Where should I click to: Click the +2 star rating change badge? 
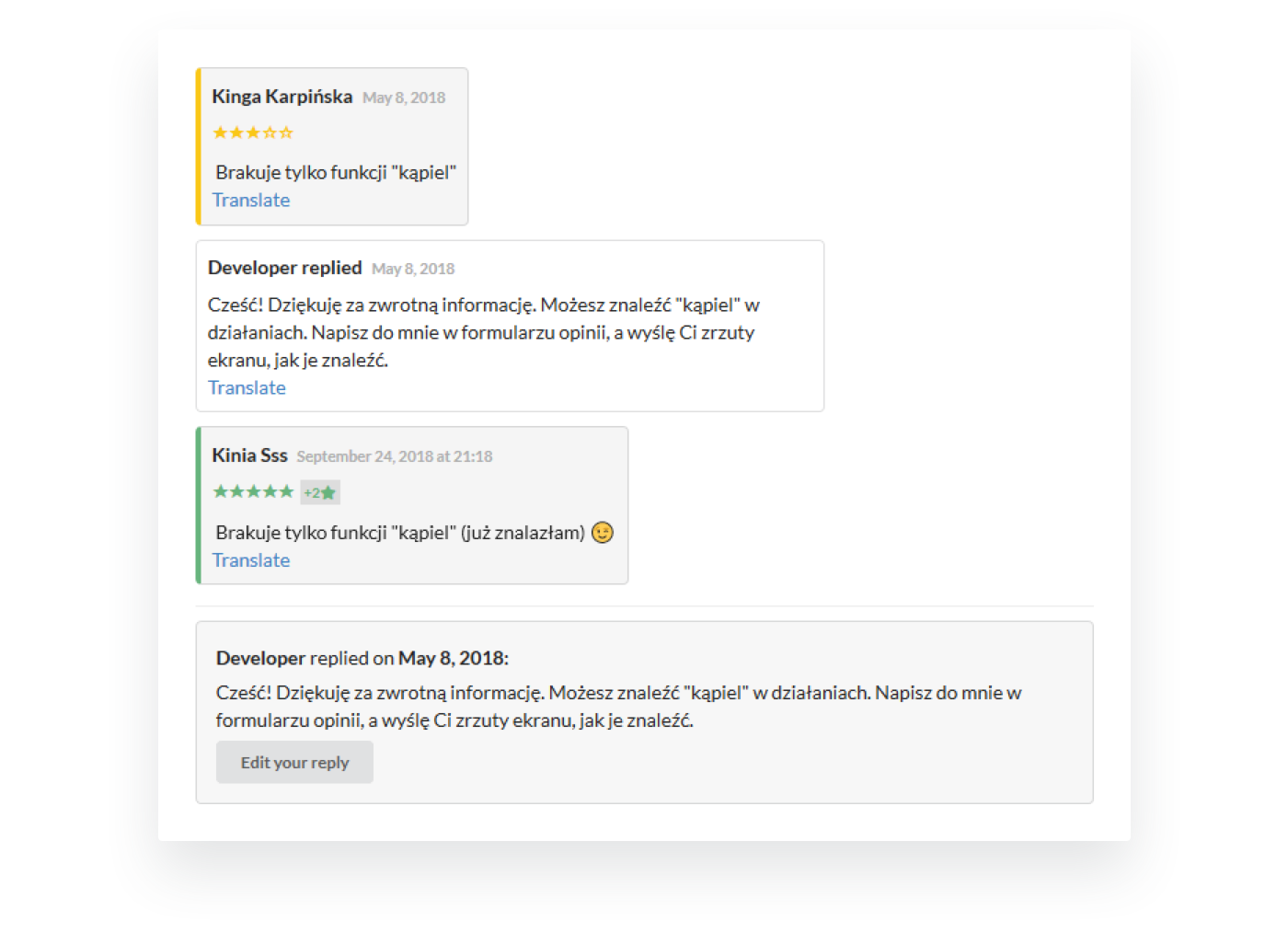[x=320, y=492]
